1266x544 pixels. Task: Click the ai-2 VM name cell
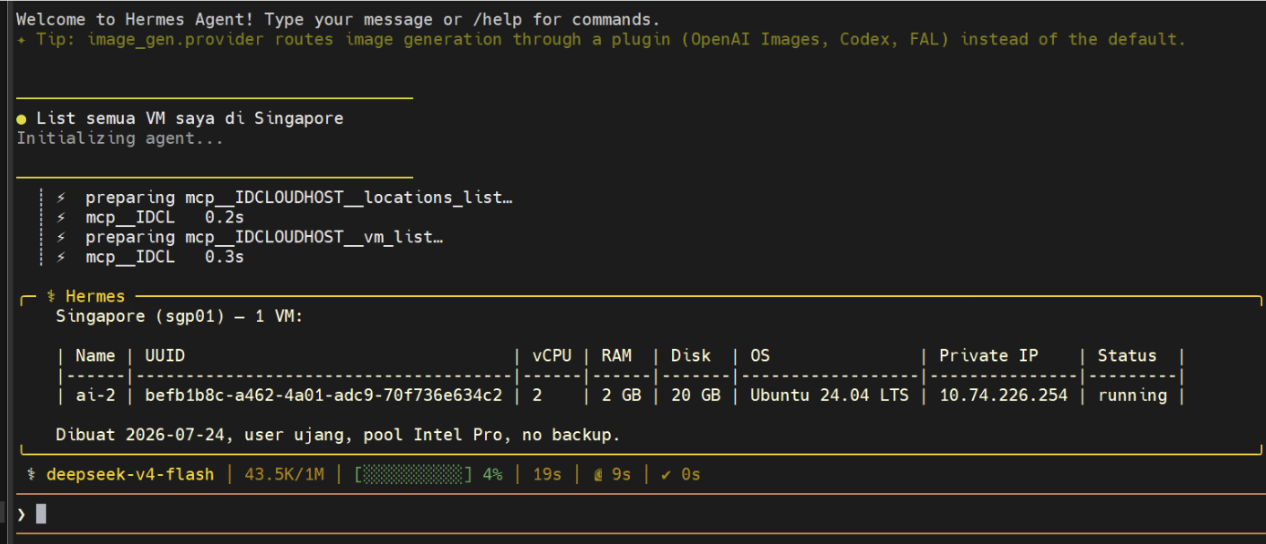(95, 396)
